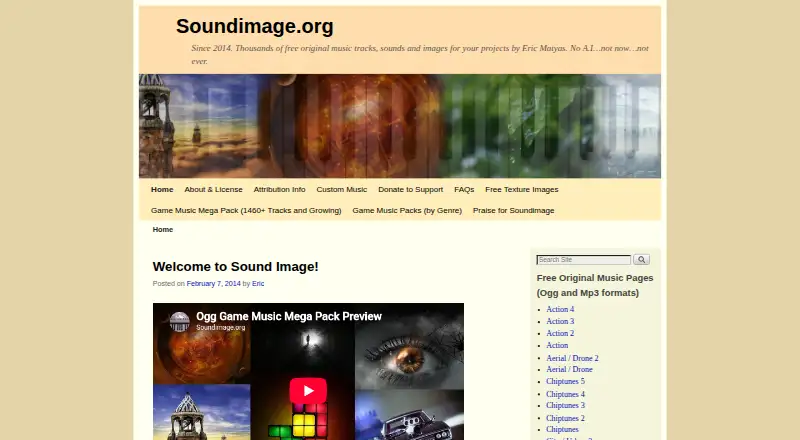The width and height of the screenshot is (800, 440).
Task: Open Praise for Soundimage page
Action: coord(514,210)
